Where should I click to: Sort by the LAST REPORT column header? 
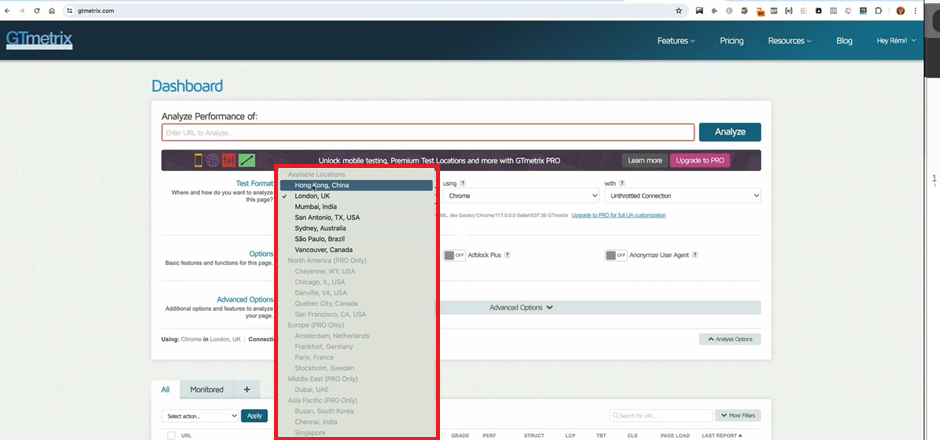tap(722, 436)
